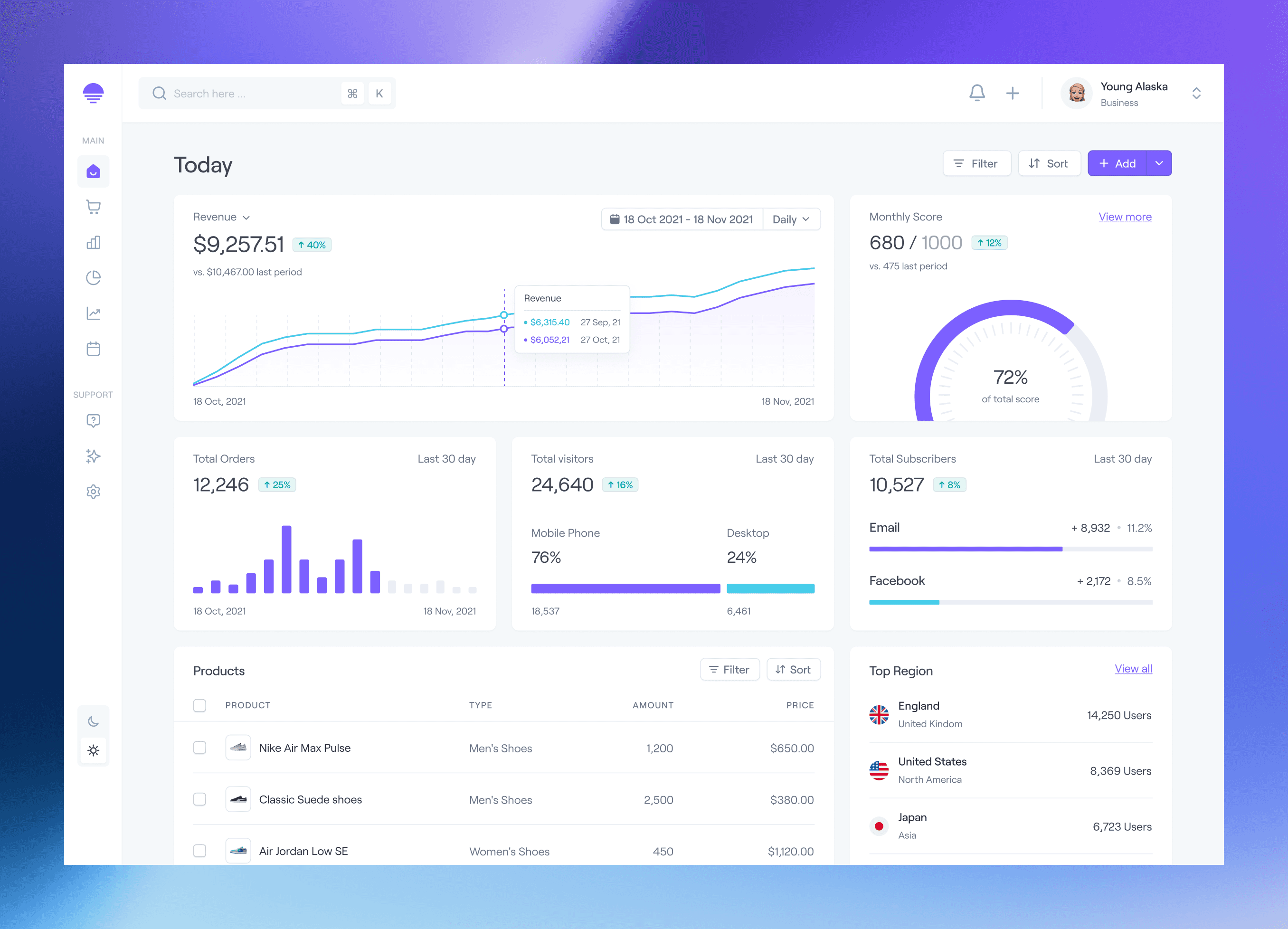The image size is (1288, 929).
Task: Click the View more link
Action: tap(1125, 217)
